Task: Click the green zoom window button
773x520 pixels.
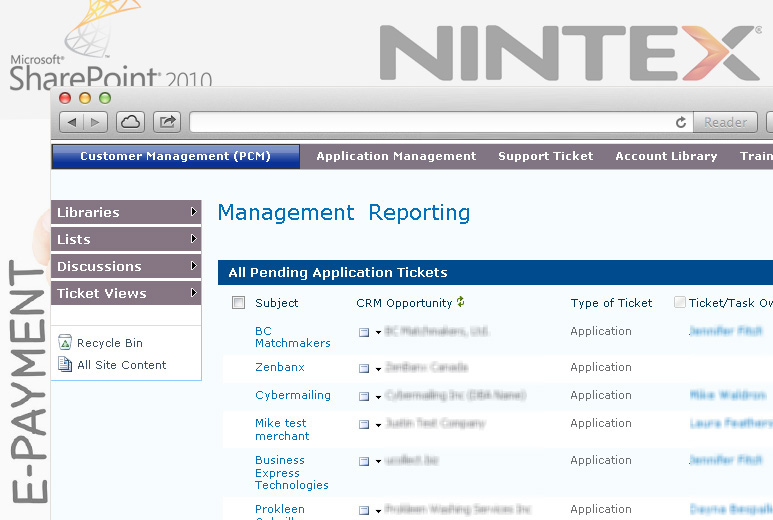Action: tap(105, 98)
